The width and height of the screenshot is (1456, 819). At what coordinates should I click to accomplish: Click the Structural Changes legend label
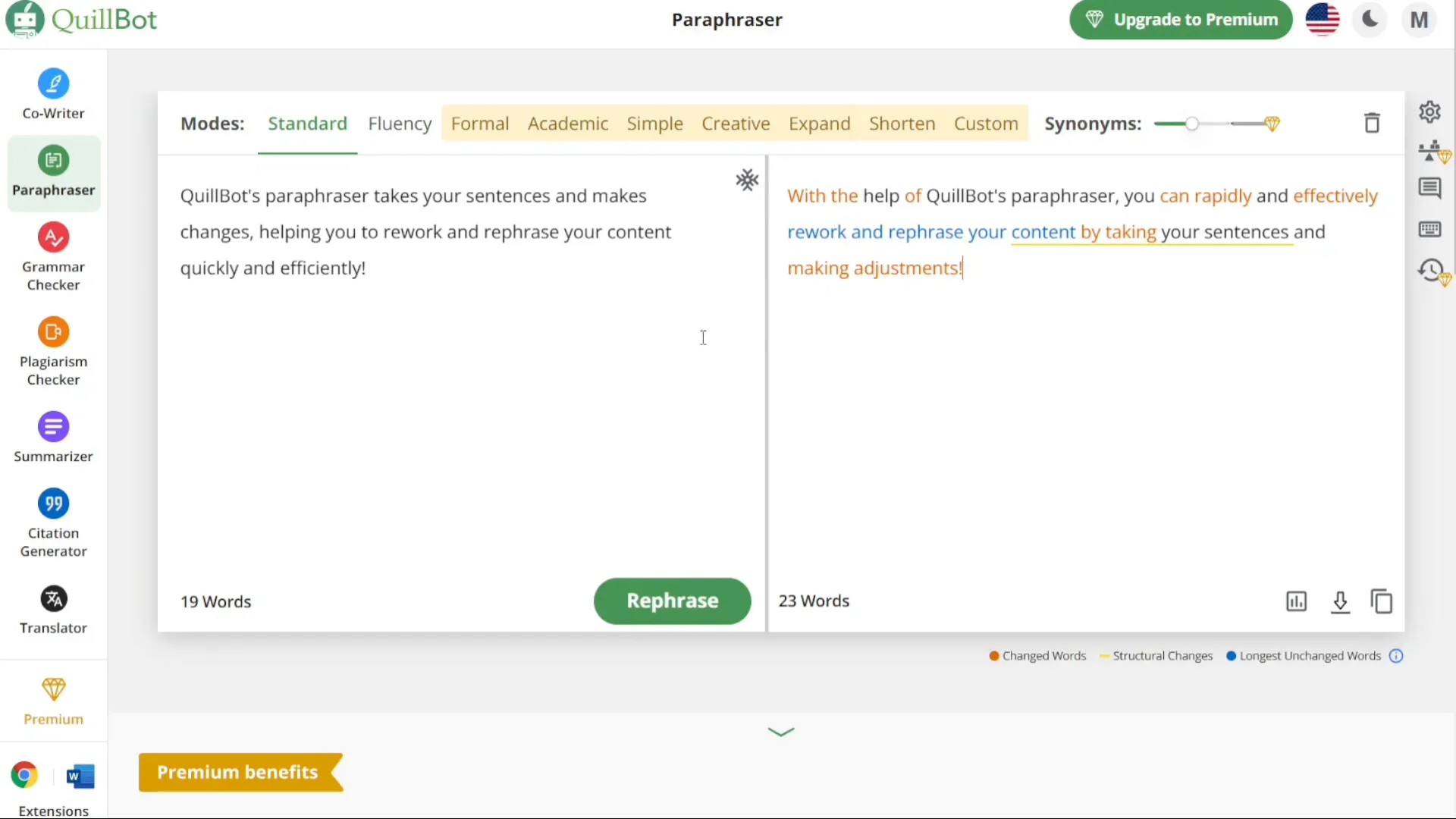pyautogui.click(x=1163, y=656)
